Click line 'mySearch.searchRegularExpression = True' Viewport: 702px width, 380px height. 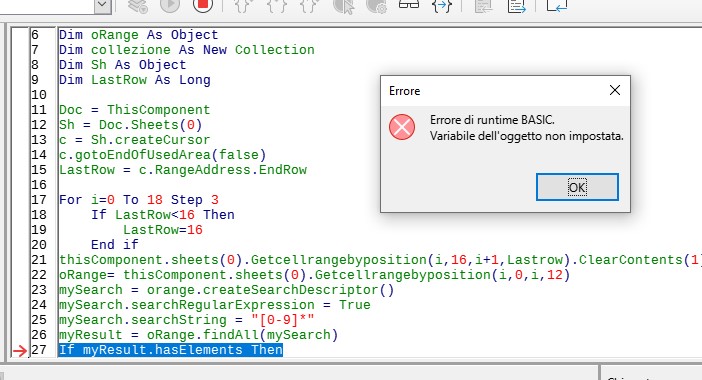(215, 305)
